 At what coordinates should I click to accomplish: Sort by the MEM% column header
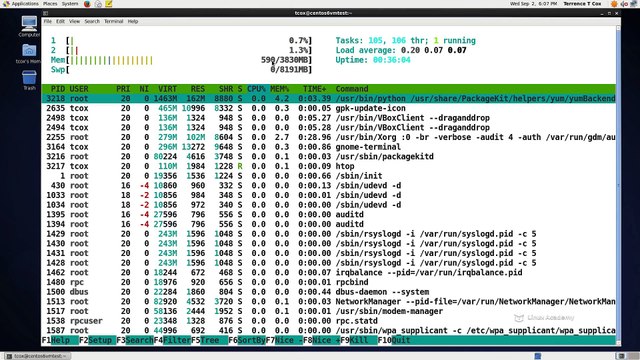tap(280, 89)
